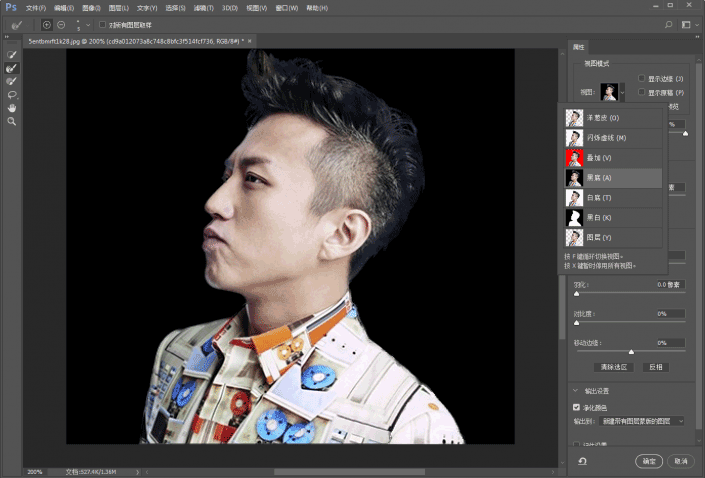Open the 文件(F) menu

click(x=36, y=8)
